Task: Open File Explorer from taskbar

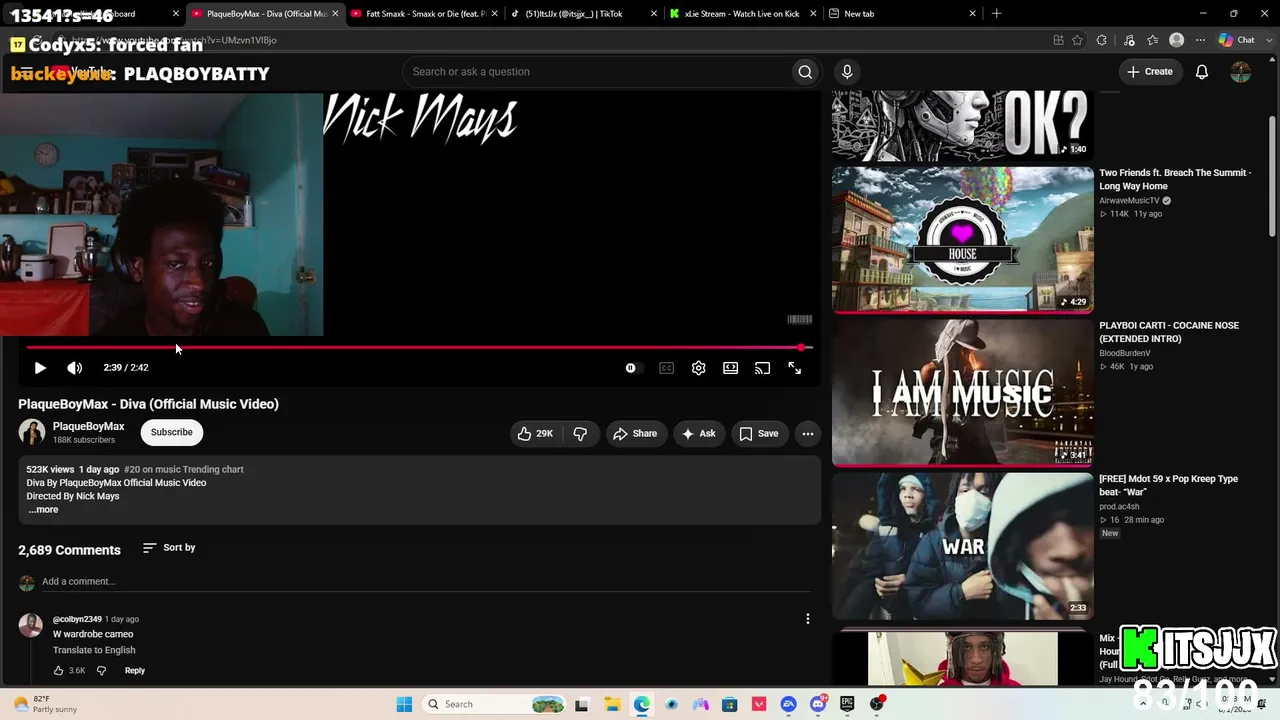Action: (x=612, y=704)
